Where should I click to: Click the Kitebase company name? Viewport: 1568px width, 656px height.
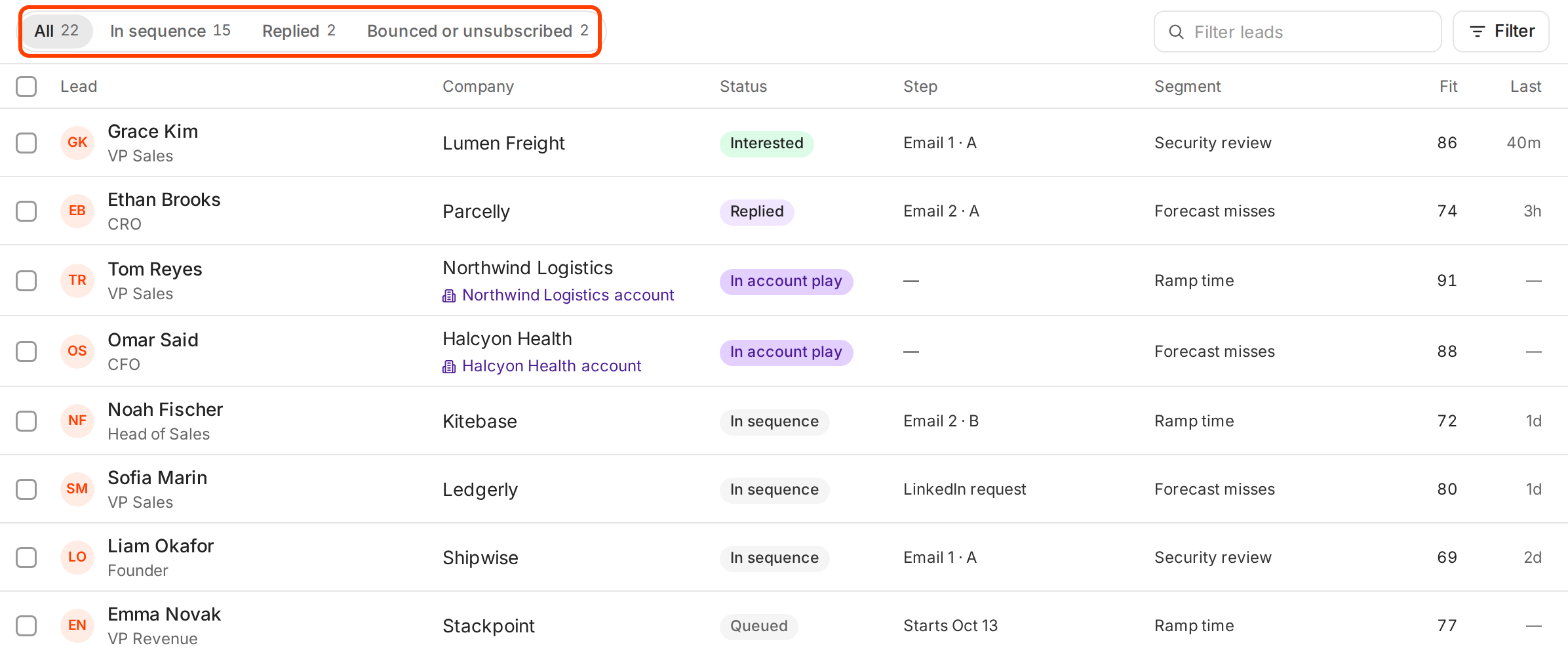[x=480, y=421]
